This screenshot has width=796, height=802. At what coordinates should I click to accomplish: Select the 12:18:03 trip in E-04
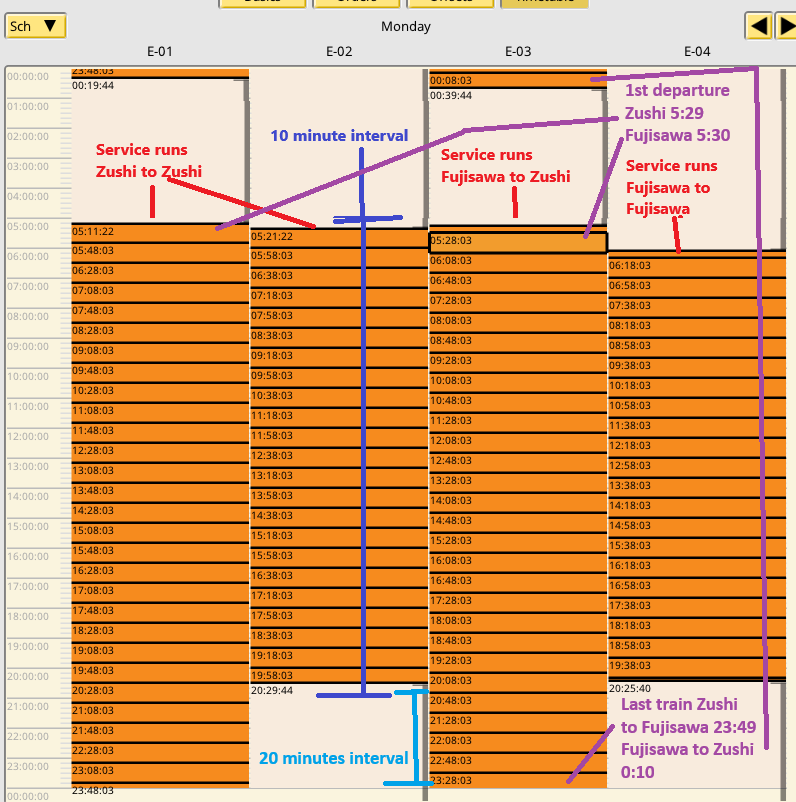click(697, 448)
